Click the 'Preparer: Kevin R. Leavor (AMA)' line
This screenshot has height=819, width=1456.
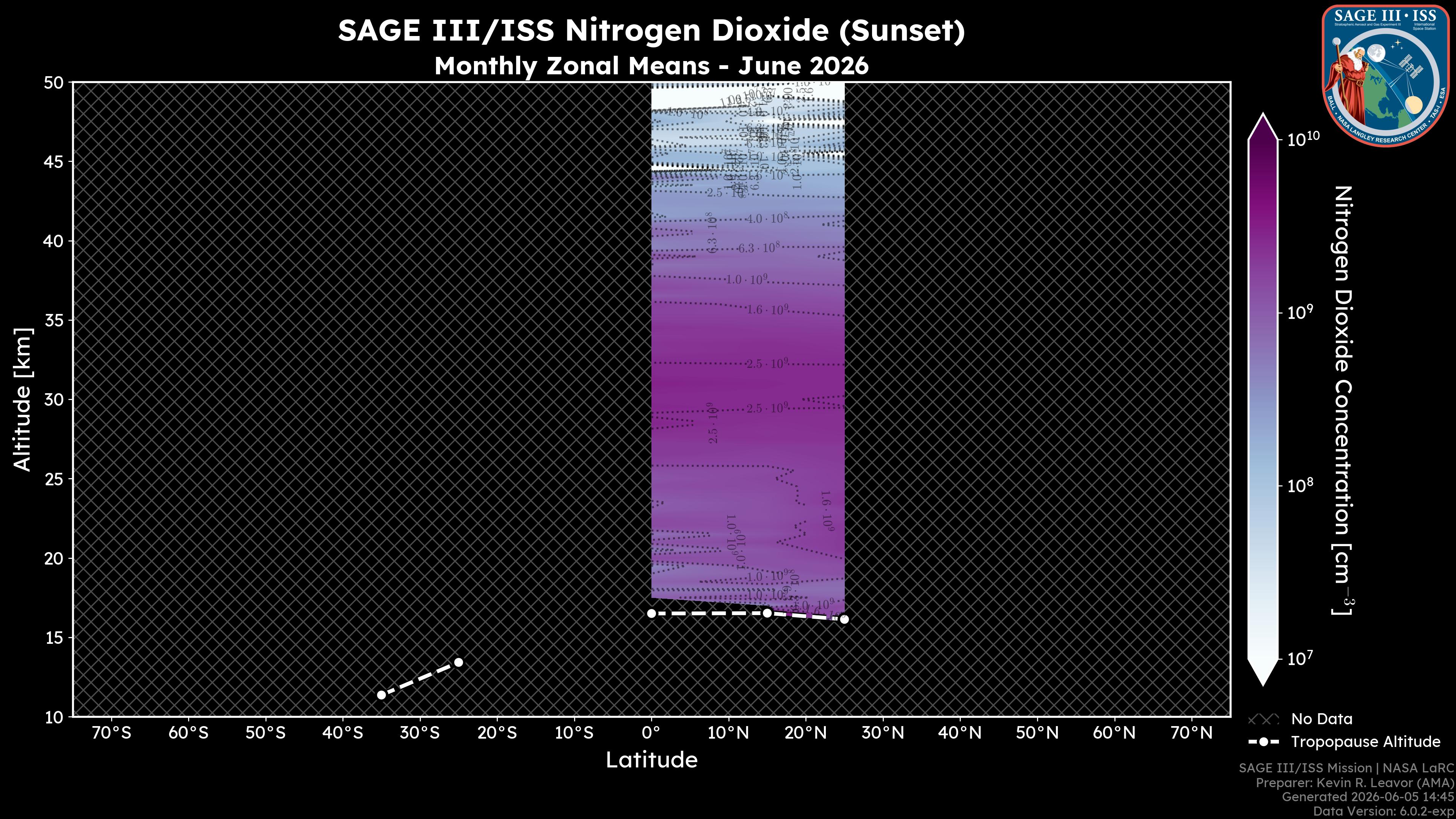coord(1354,783)
